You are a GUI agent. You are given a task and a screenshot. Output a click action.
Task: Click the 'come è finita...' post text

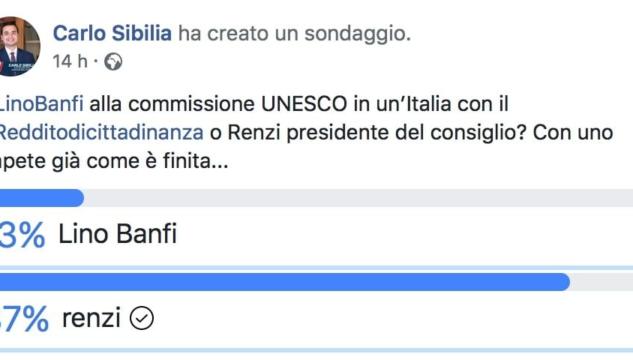157,161
